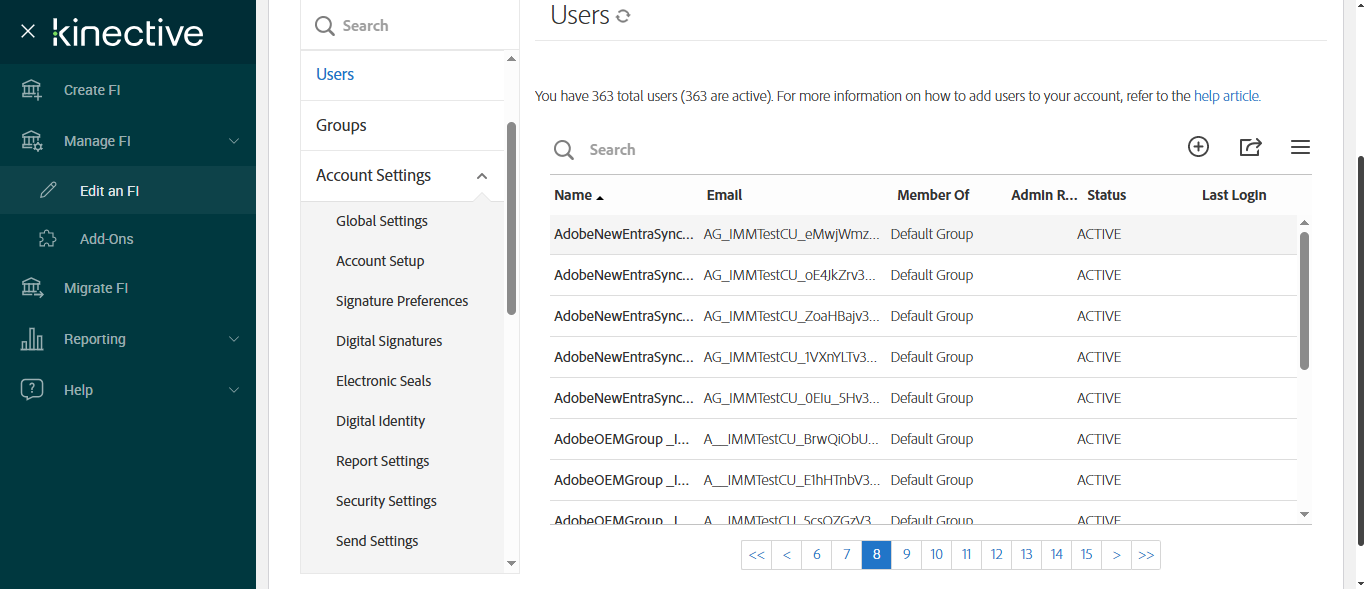The image size is (1366, 589).
Task: Click the add user plus icon
Action: click(x=1198, y=147)
